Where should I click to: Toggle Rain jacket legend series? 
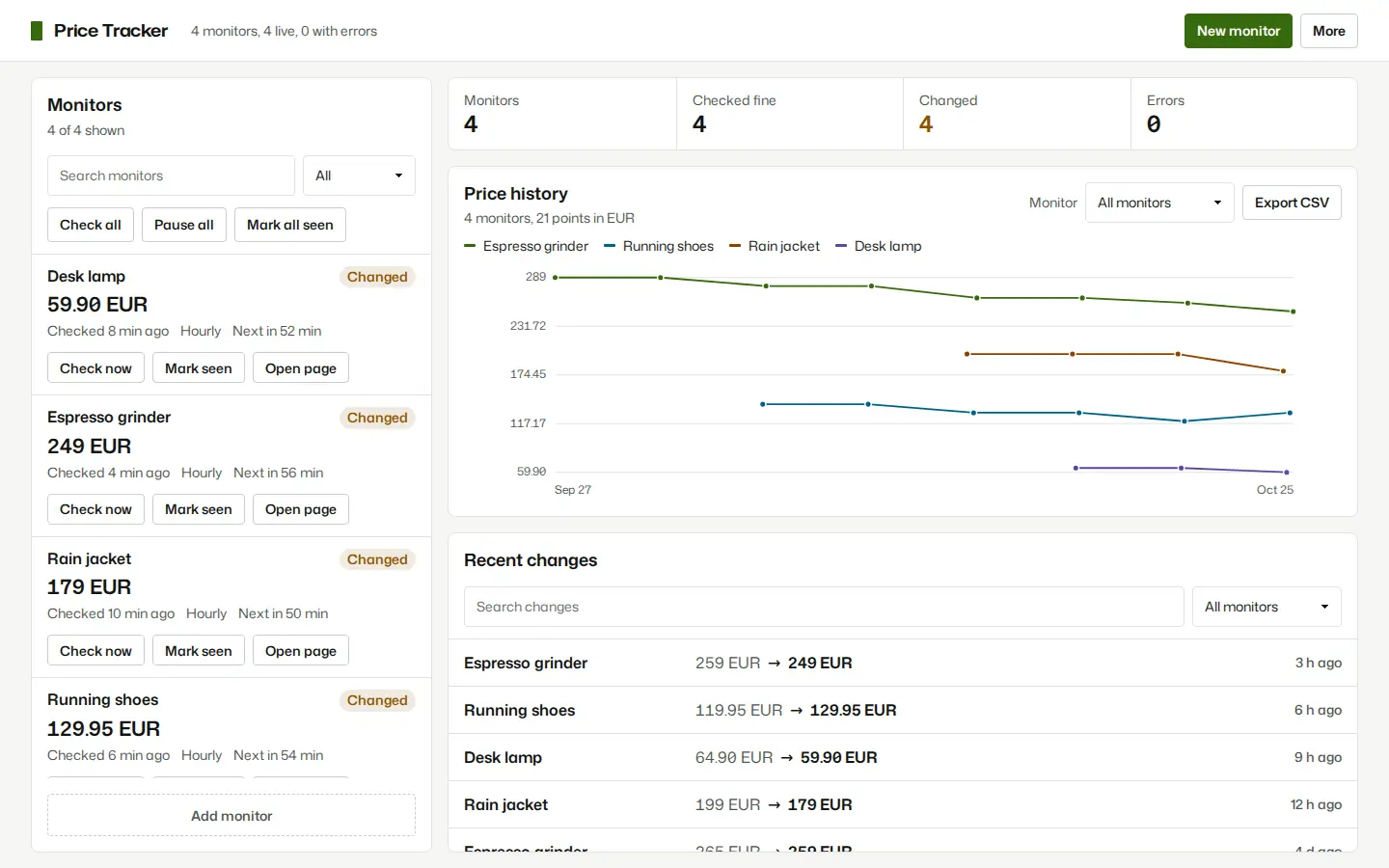pos(775,246)
